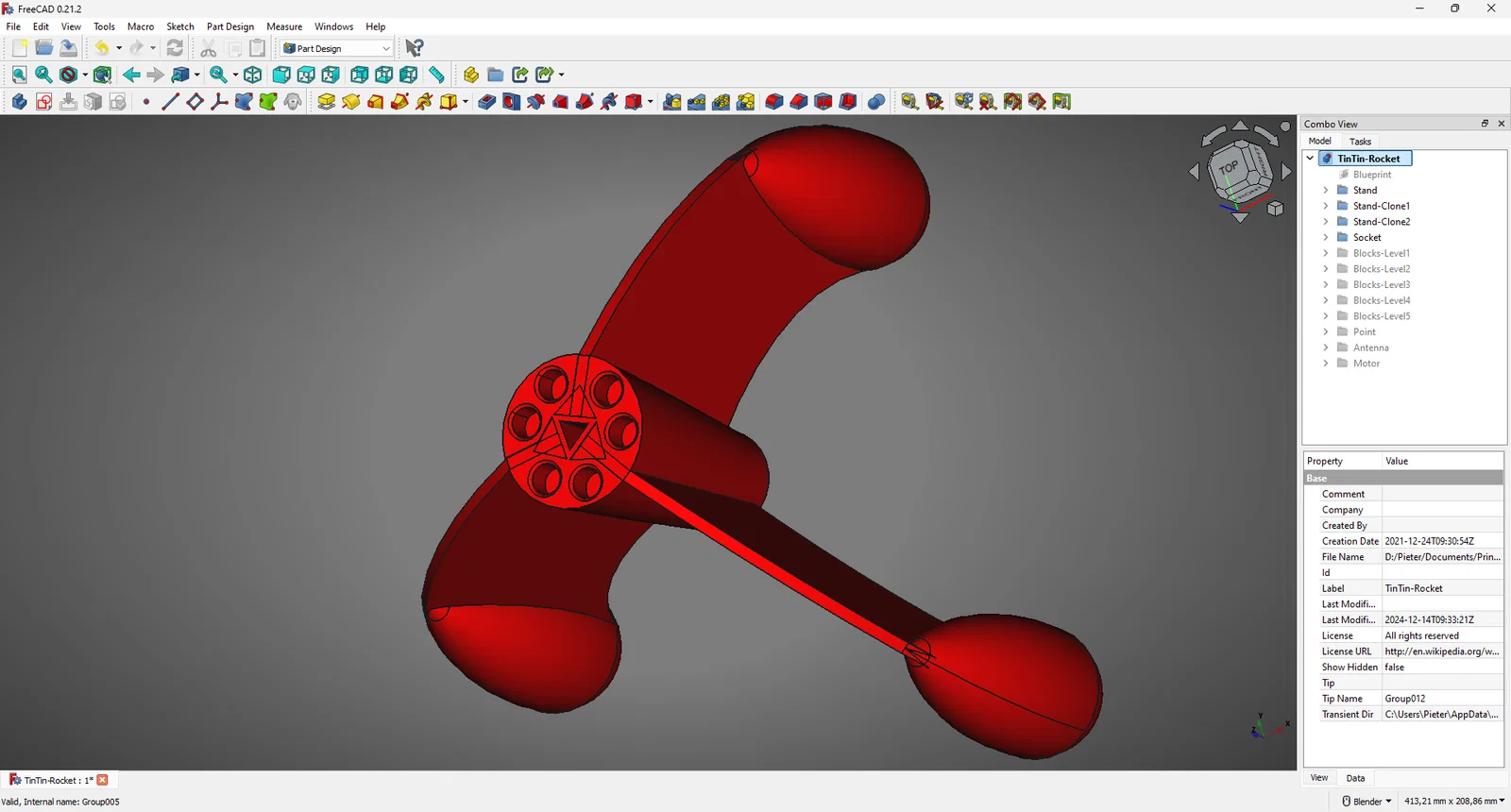
Task: Save the current document
Action: (68, 48)
